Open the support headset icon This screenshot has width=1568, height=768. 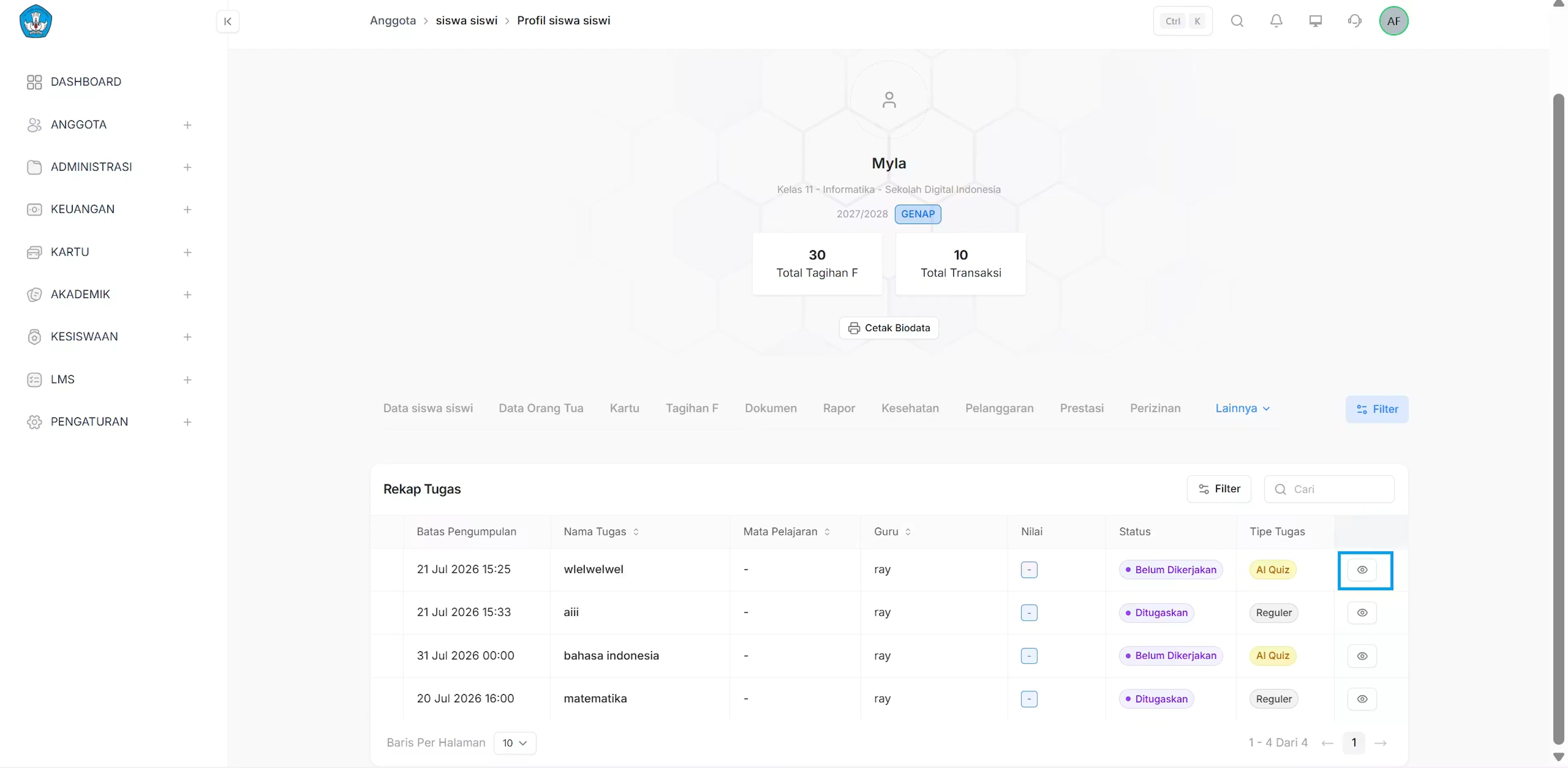(1354, 21)
